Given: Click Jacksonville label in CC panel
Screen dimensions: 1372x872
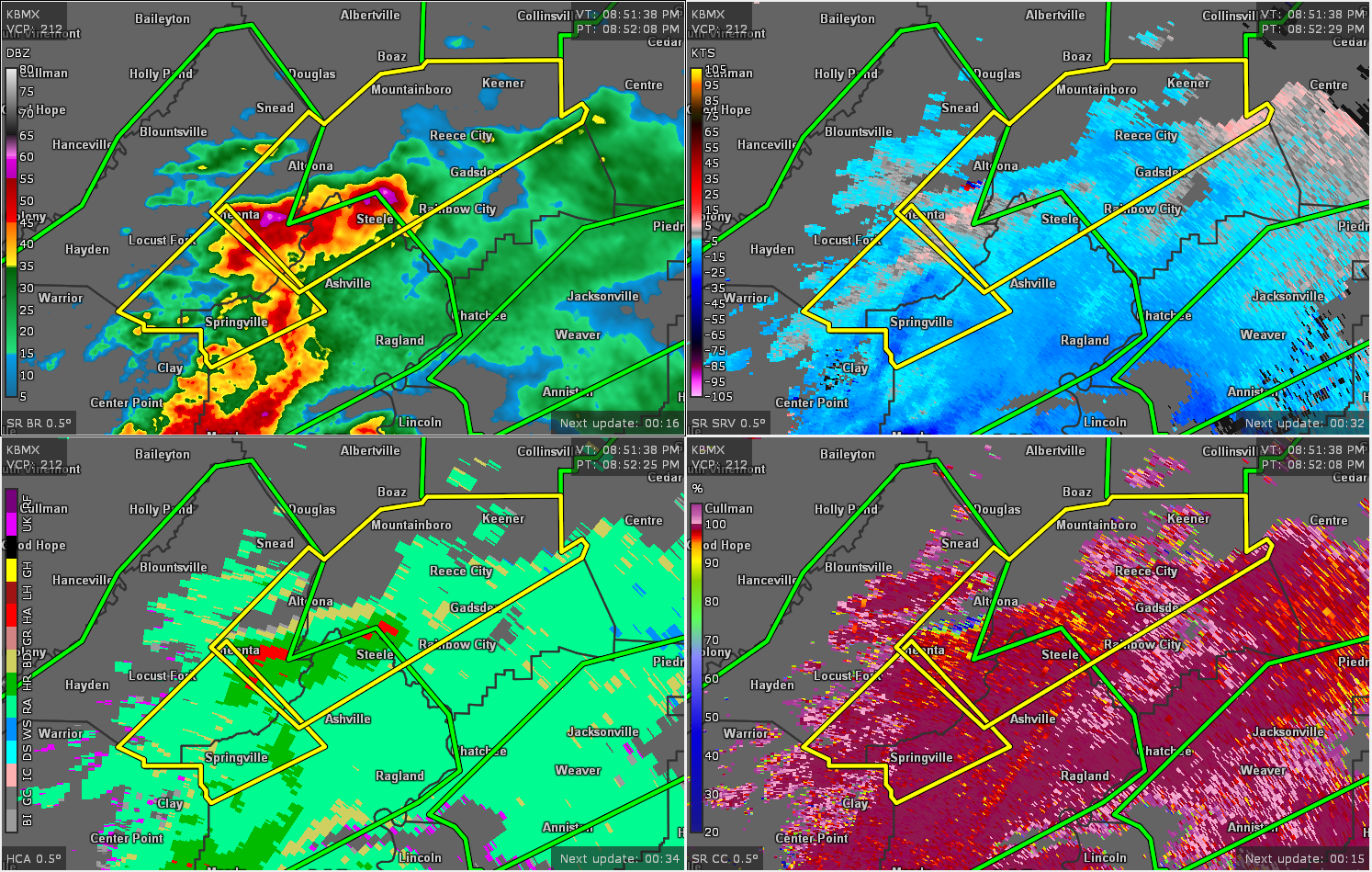Looking at the screenshot, I should point(1288,731).
